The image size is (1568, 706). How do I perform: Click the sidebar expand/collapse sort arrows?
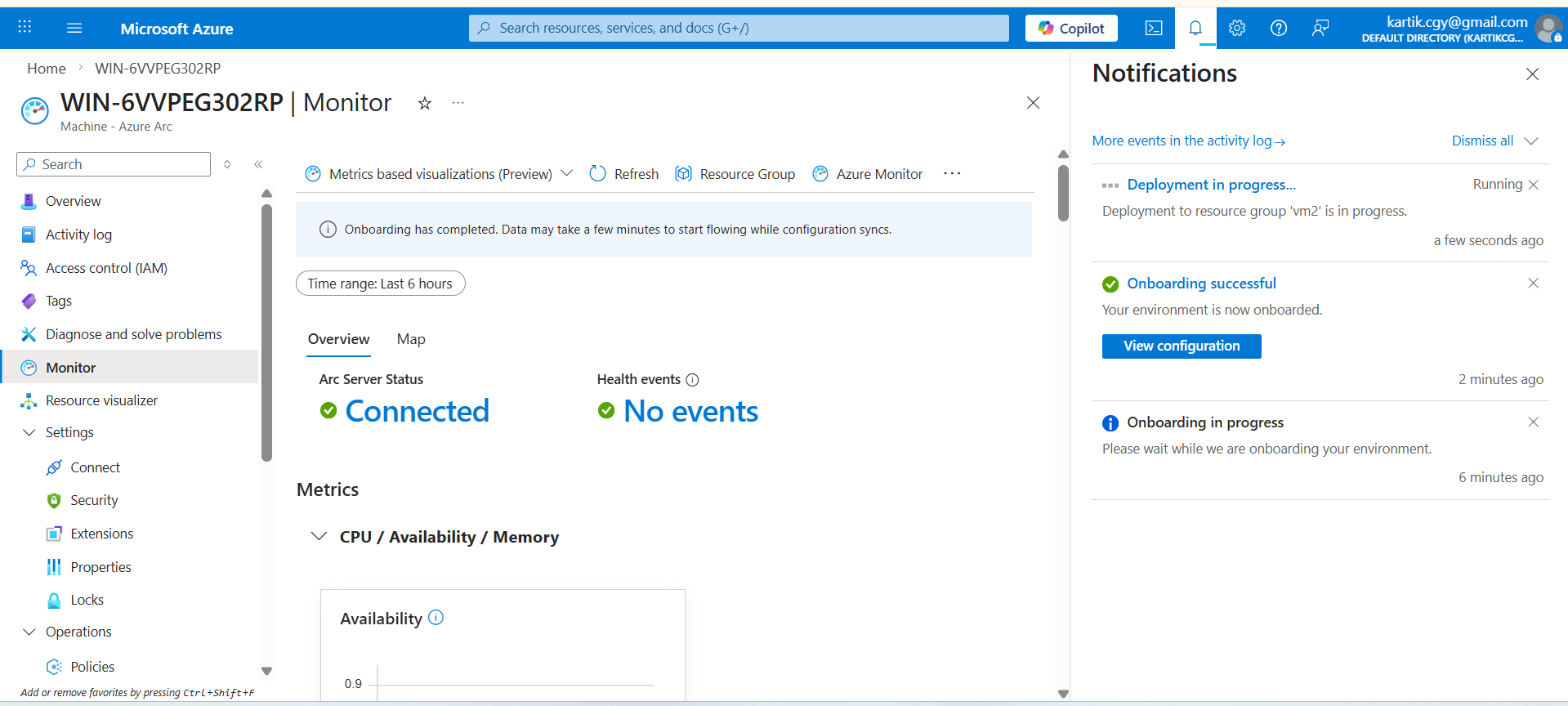pyautogui.click(x=227, y=164)
